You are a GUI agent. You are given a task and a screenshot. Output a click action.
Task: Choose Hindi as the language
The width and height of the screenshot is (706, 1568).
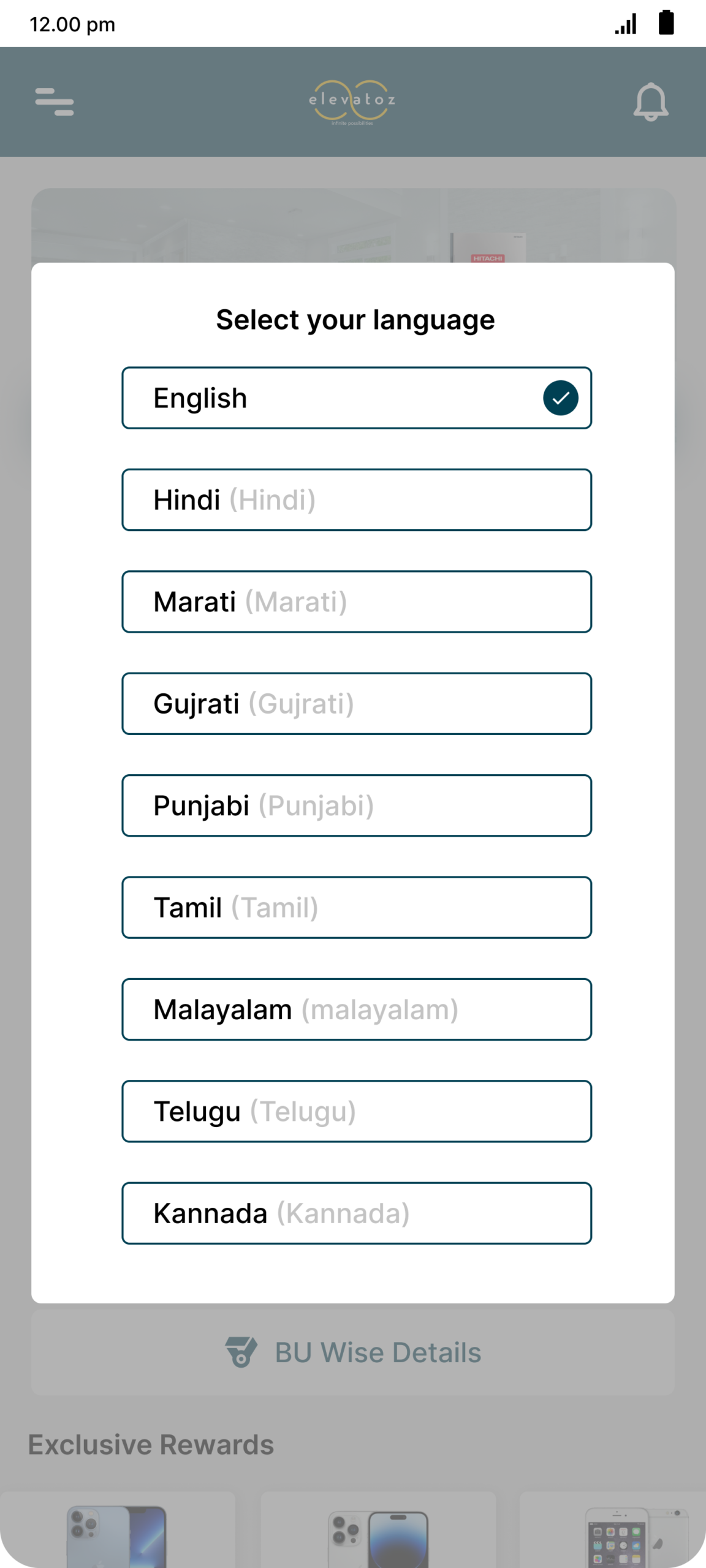[357, 500]
